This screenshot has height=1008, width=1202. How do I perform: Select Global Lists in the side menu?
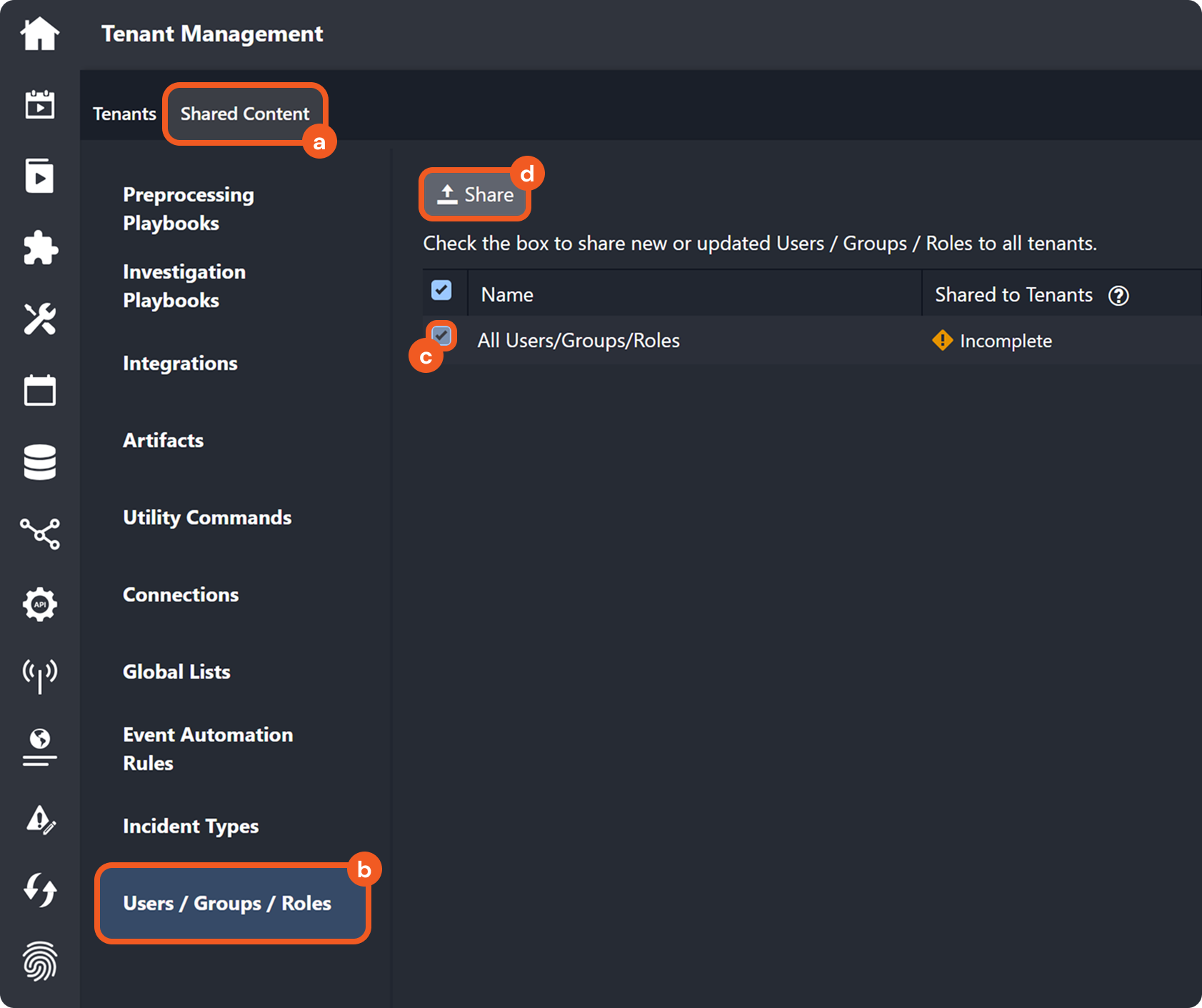176,672
